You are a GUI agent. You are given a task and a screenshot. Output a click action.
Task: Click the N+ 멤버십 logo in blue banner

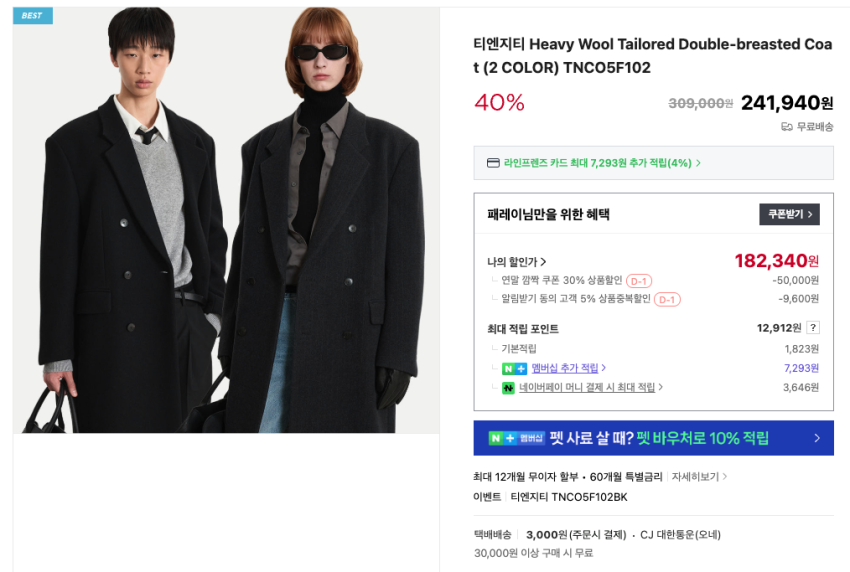[516, 438]
